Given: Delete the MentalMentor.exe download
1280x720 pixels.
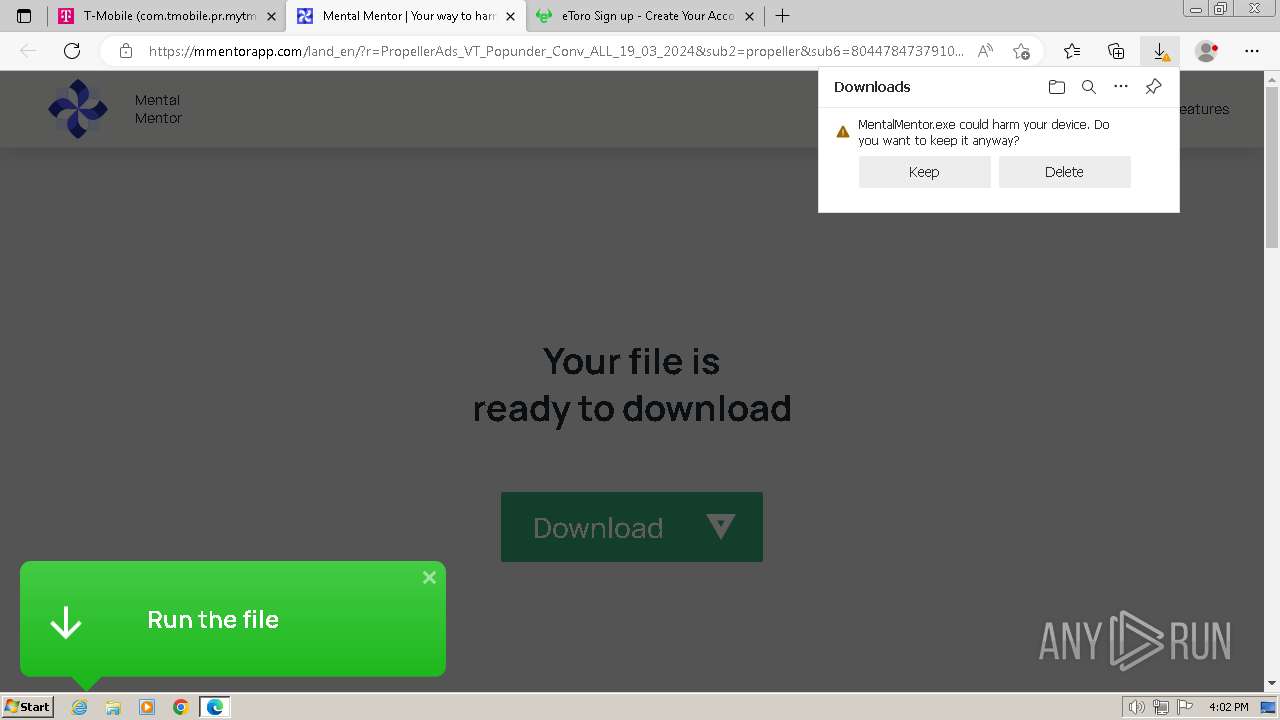Looking at the screenshot, I should (x=1064, y=172).
